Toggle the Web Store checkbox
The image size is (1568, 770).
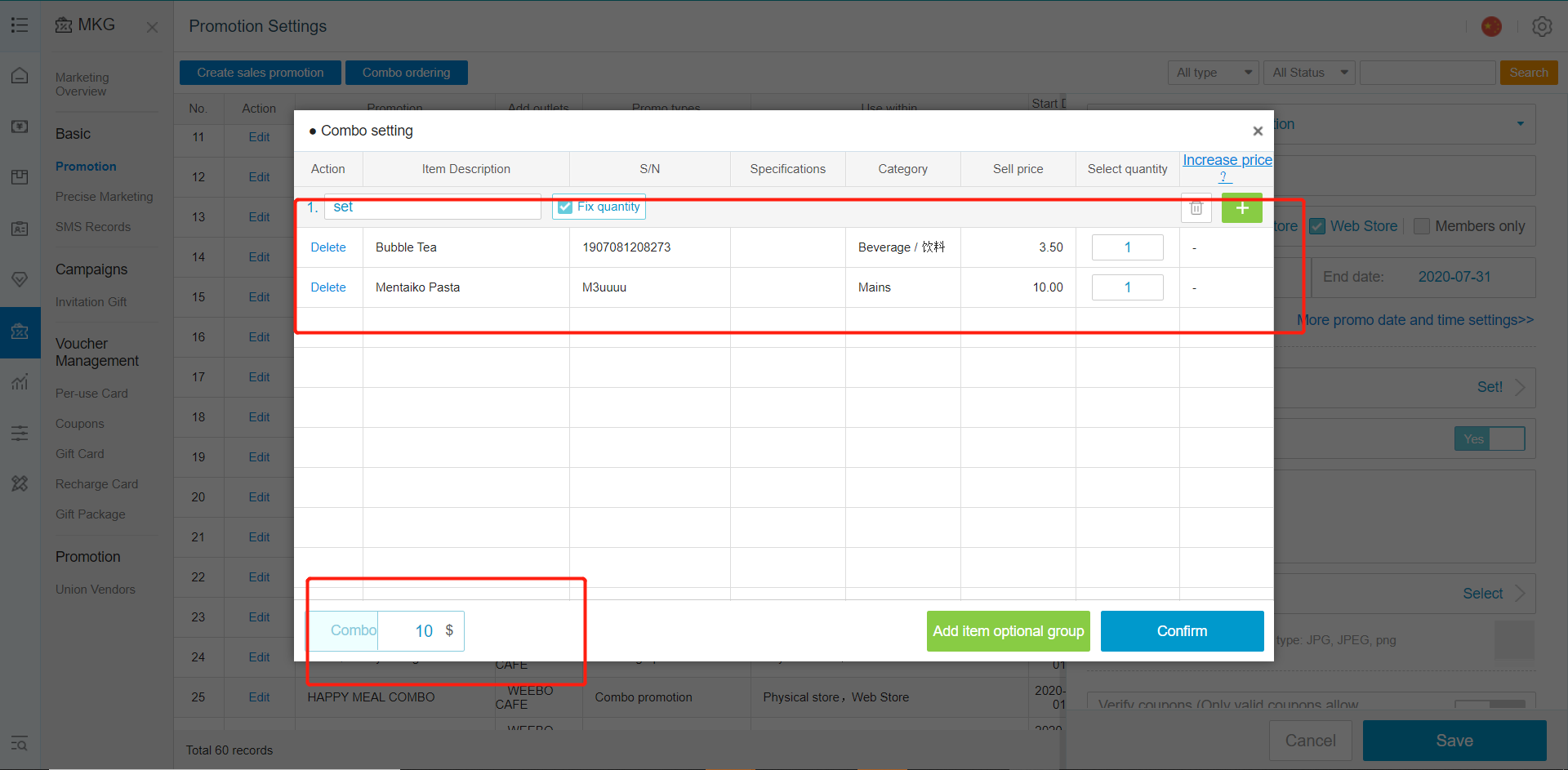coord(1317,226)
